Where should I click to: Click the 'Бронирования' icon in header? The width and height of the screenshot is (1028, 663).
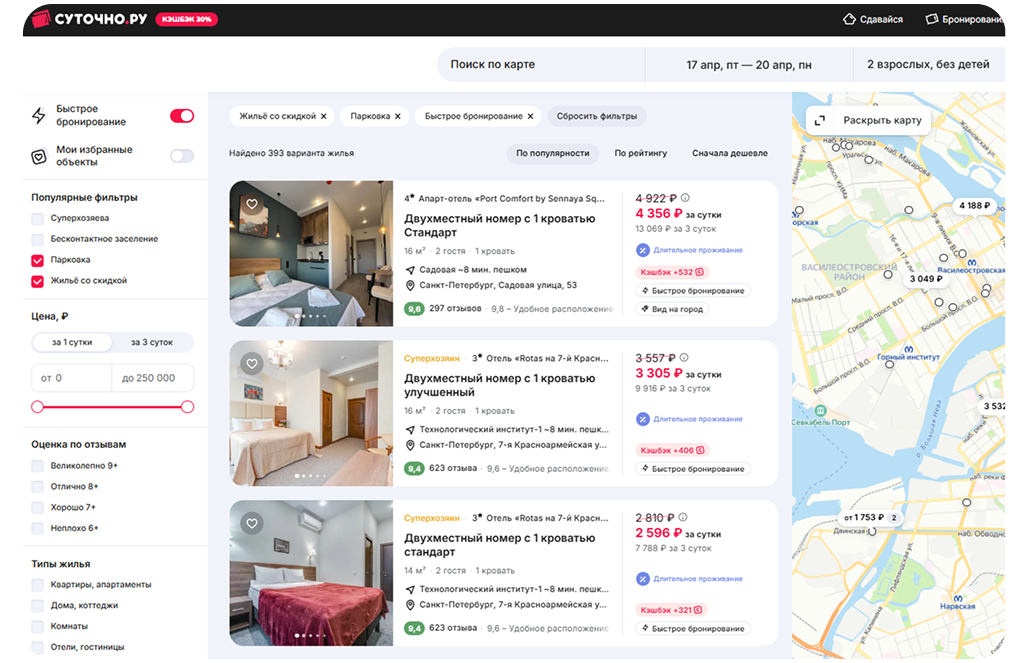tap(932, 19)
